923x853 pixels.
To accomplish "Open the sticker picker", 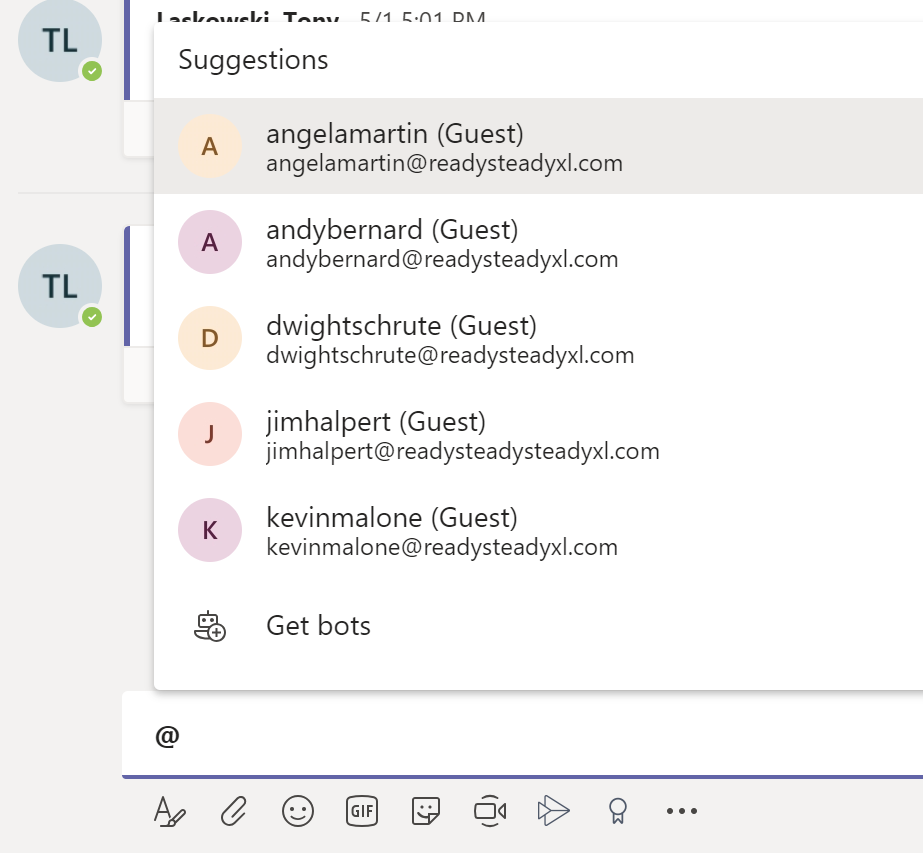I will pyautogui.click(x=425, y=811).
